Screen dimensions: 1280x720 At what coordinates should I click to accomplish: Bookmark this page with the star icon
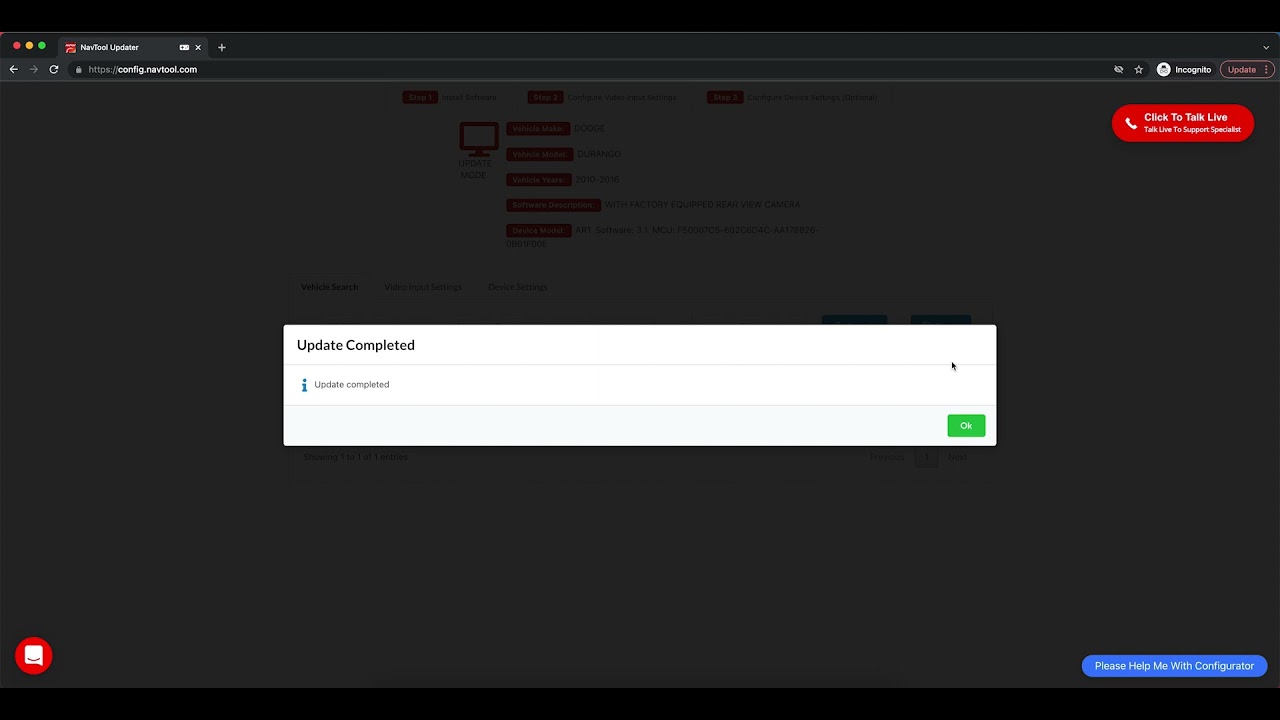coord(1139,70)
